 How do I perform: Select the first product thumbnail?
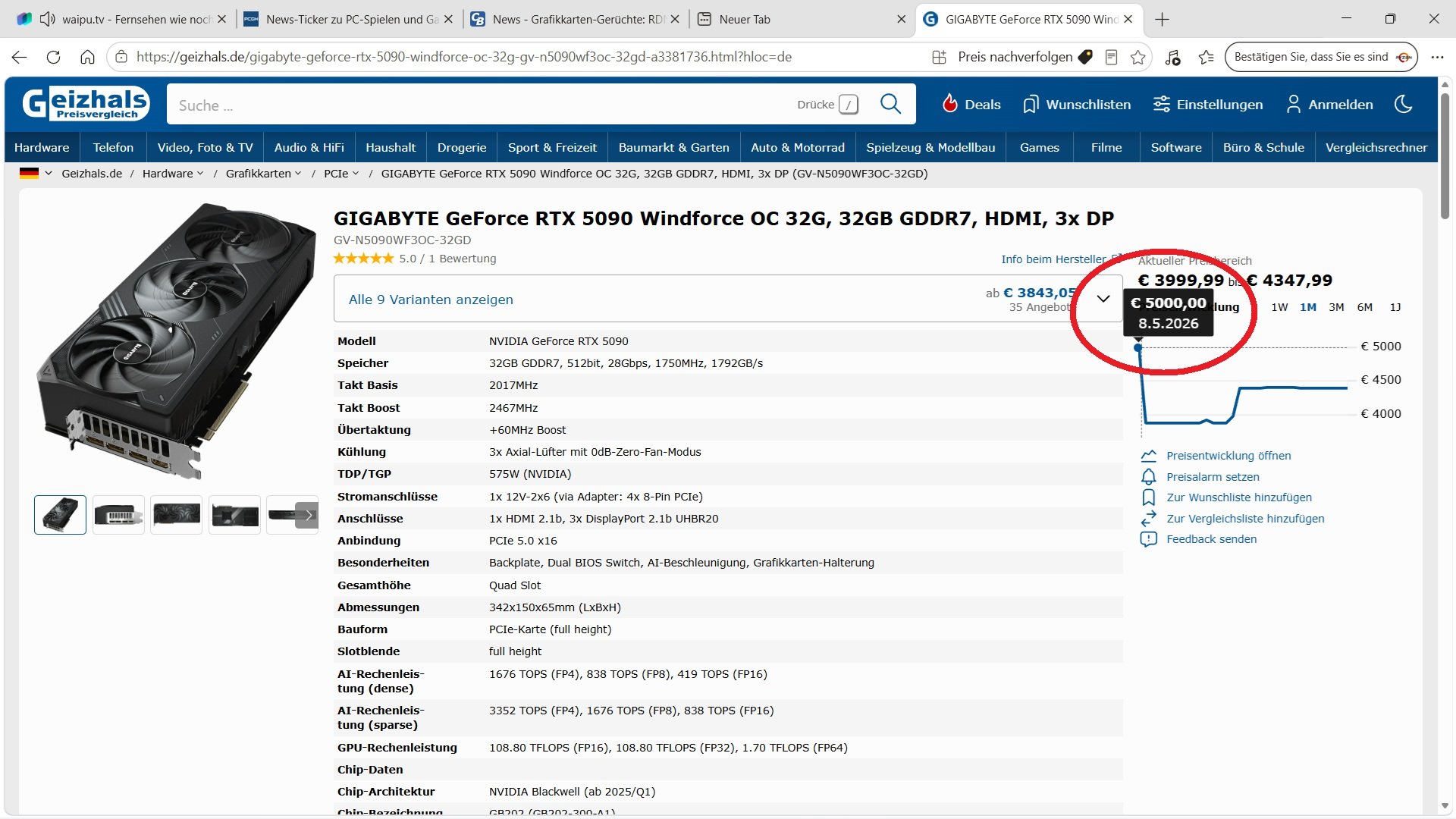(60, 515)
